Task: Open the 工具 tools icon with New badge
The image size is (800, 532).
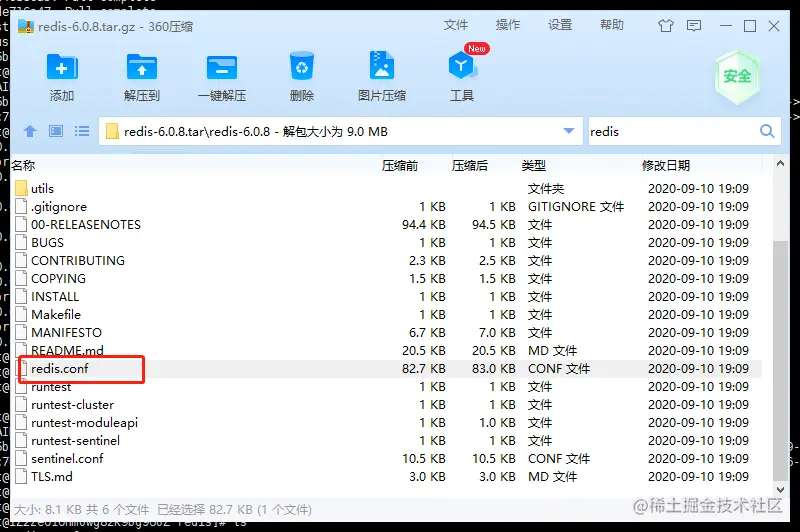Action: point(463,66)
